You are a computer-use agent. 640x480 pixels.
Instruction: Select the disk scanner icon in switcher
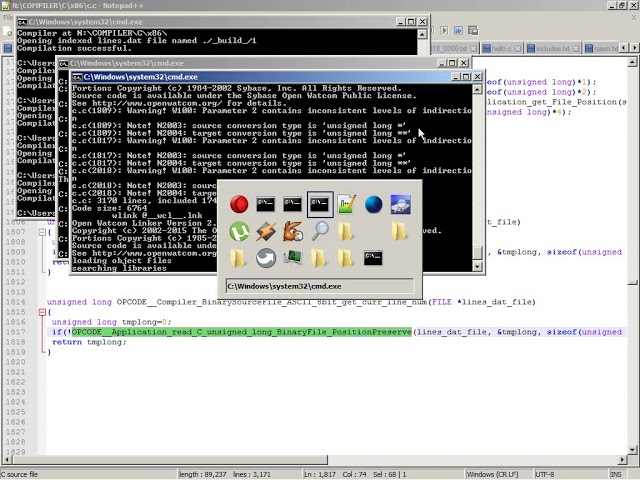[400, 204]
